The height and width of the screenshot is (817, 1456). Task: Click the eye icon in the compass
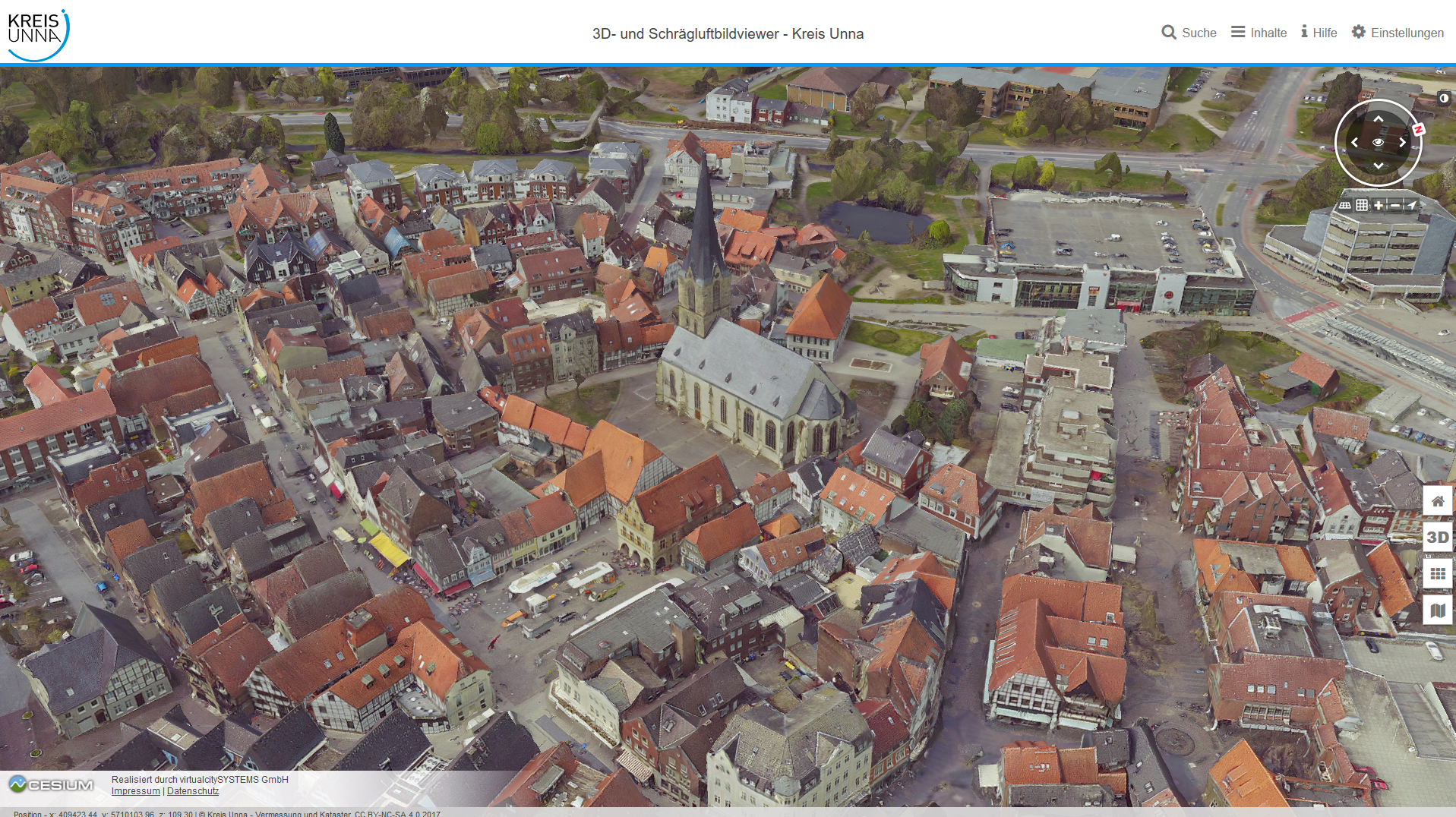coord(1378,142)
